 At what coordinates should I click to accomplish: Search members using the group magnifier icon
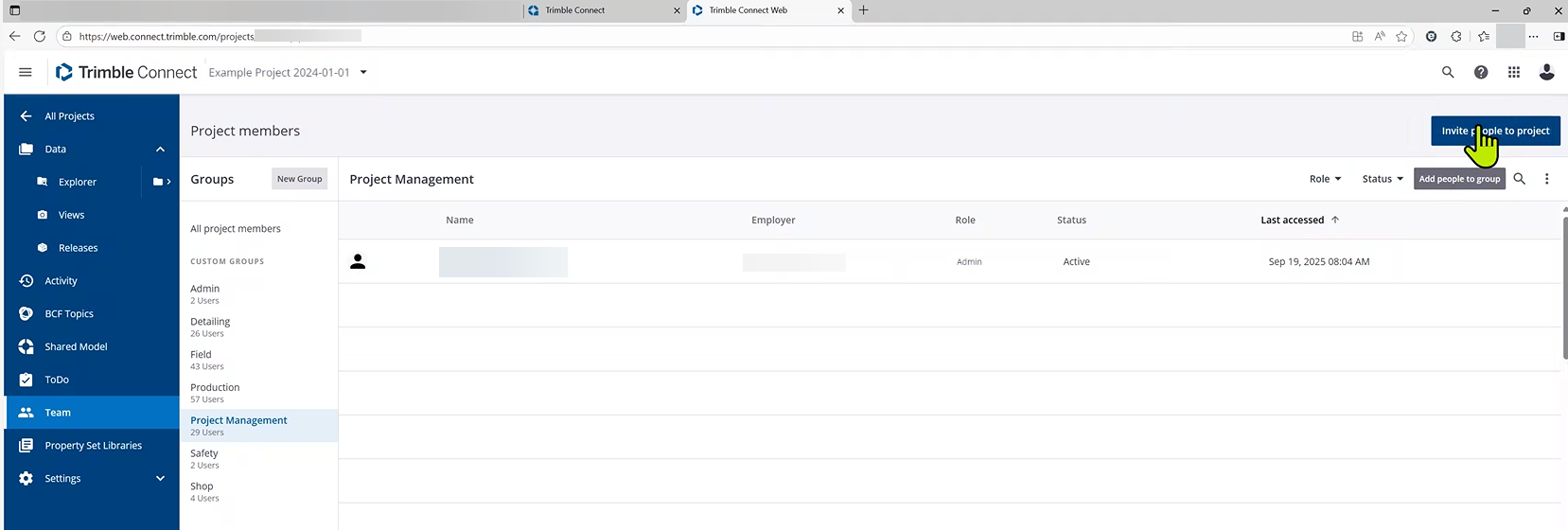pyautogui.click(x=1519, y=179)
